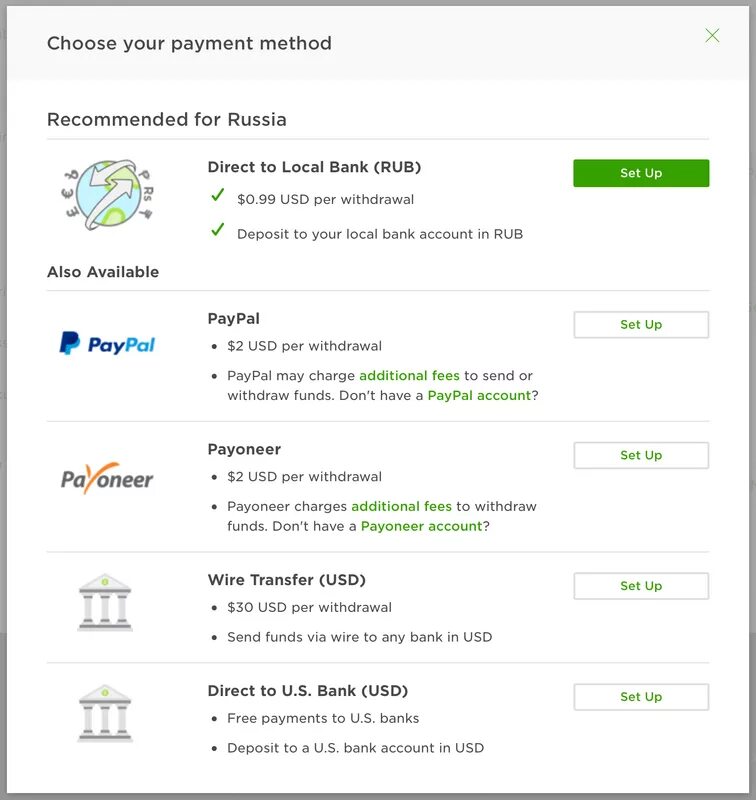
Task: Set up Direct to U.S. Bank
Action: point(640,697)
